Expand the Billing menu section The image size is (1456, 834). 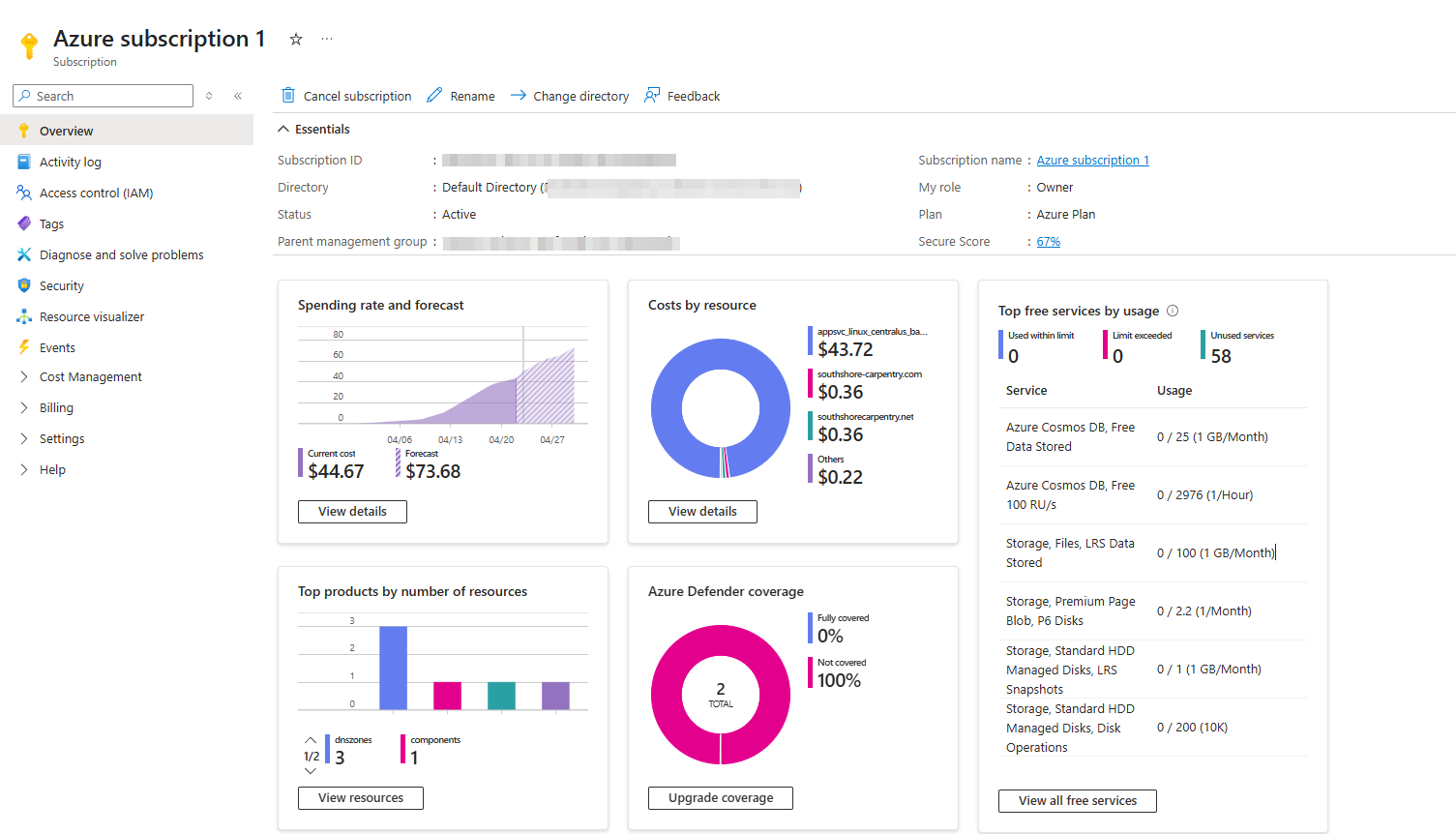pyautogui.click(x=24, y=407)
